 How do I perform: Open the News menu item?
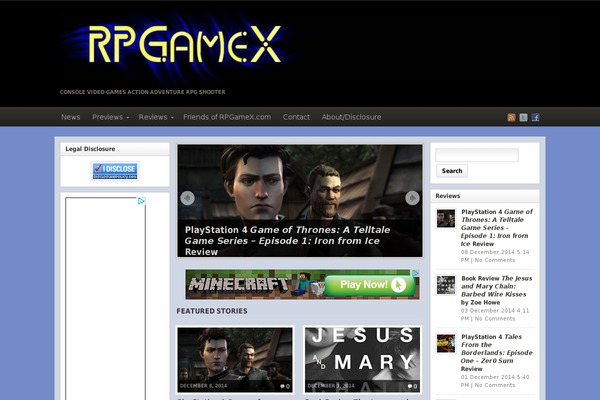71,117
